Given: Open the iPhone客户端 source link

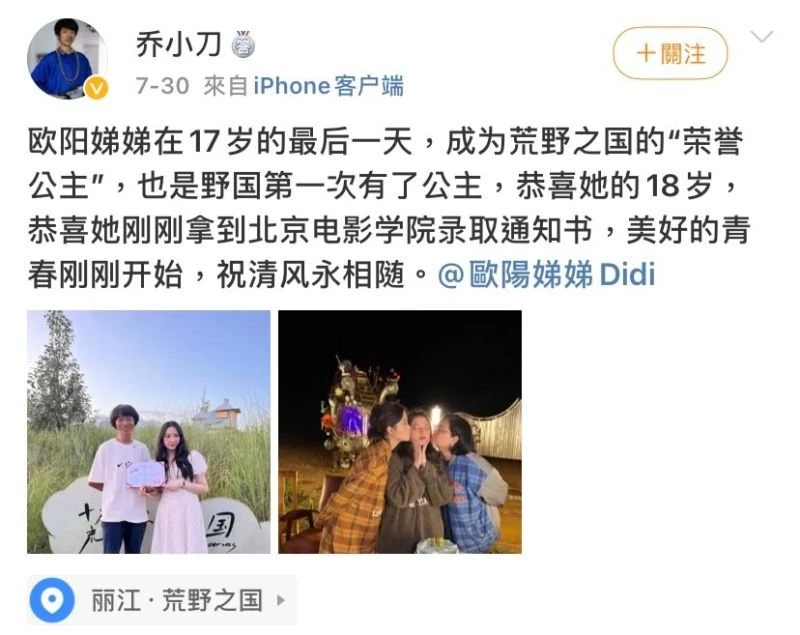Looking at the screenshot, I should pos(329,85).
